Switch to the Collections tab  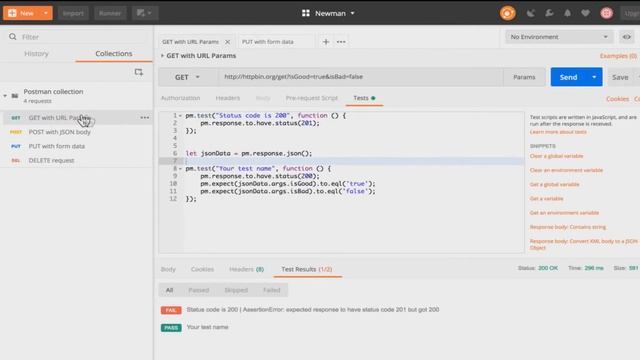tap(113, 53)
